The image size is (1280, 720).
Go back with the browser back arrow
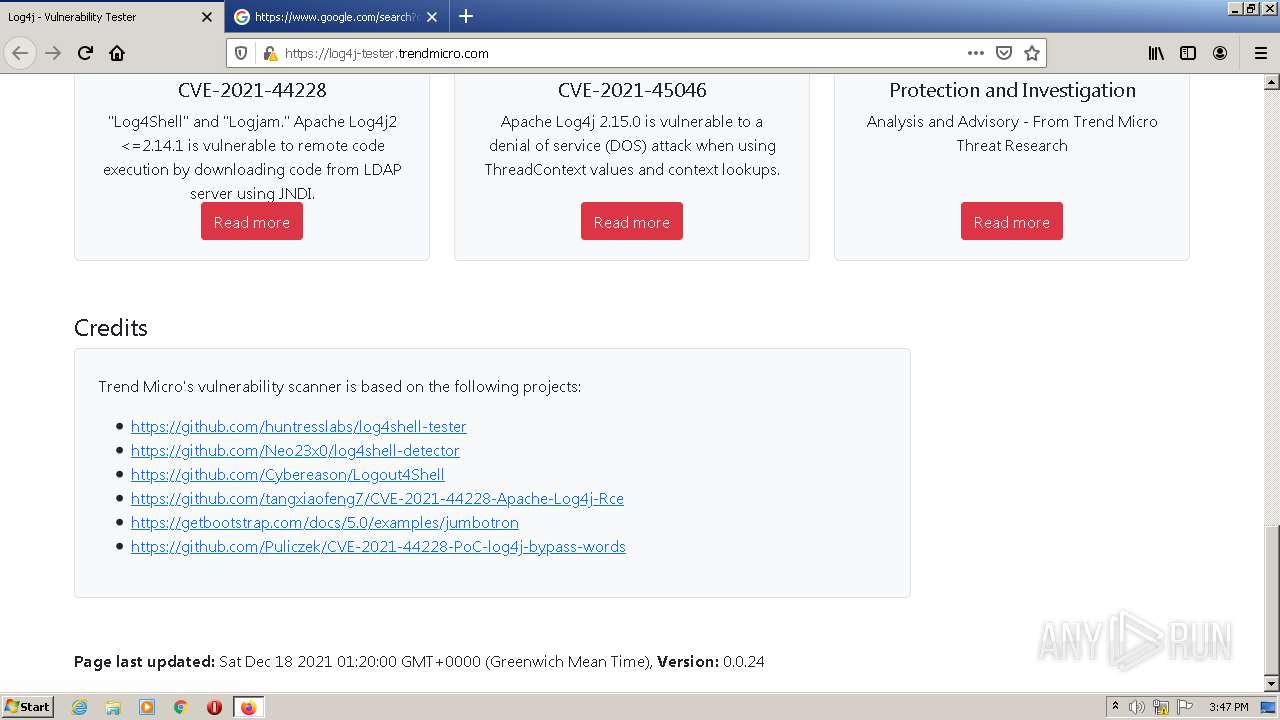pyautogui.click(x=20, y=53)
